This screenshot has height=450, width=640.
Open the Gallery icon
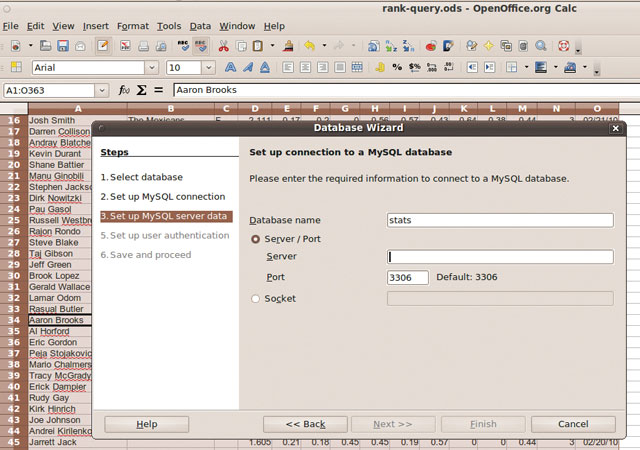pyautogui.click(x=506, y=46)
